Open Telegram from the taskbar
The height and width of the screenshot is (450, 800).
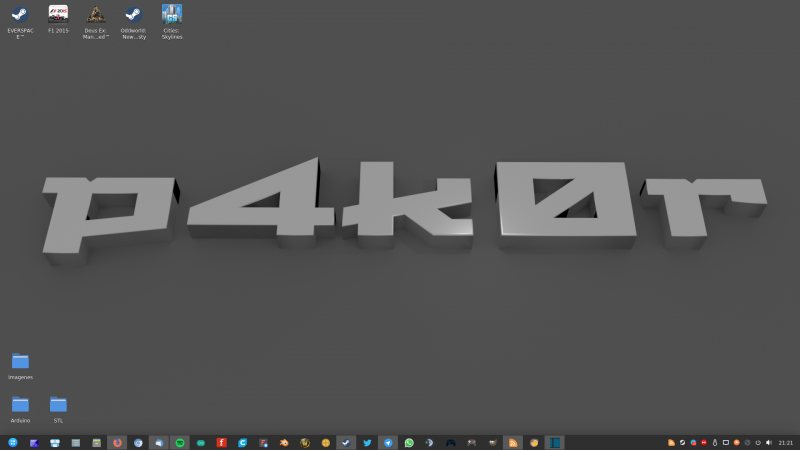tap(388, 442)
